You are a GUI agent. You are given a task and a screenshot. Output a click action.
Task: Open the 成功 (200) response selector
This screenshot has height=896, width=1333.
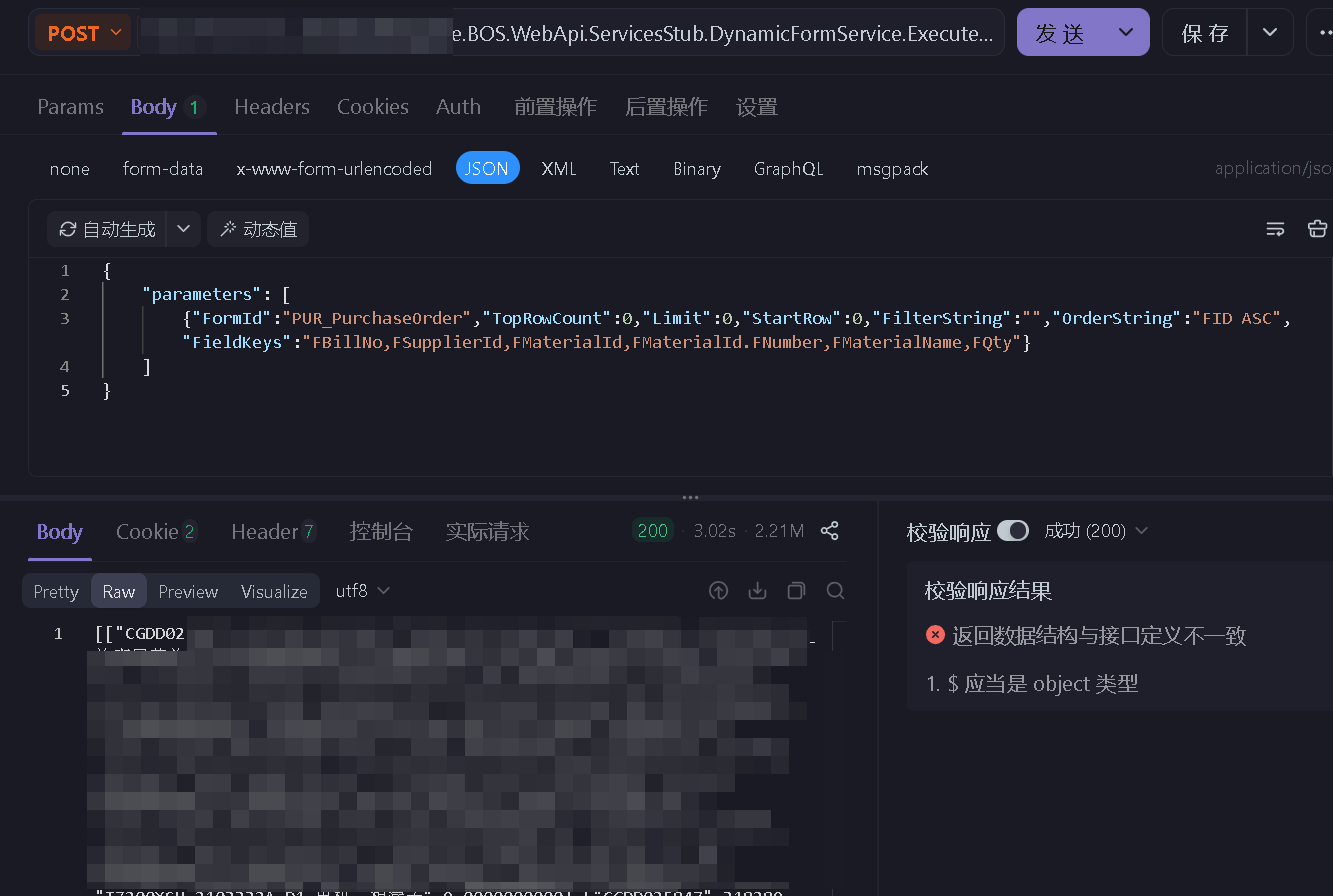coord(1095,531)
